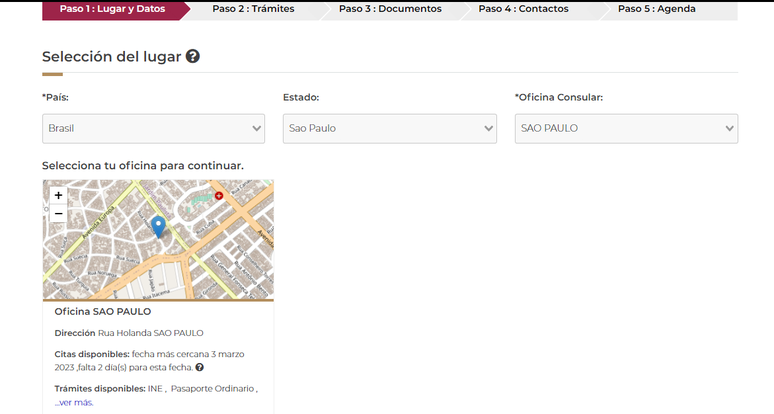774x414 pixels.
Task: Click the ...ver más link
Action: [x=74, y=402]
